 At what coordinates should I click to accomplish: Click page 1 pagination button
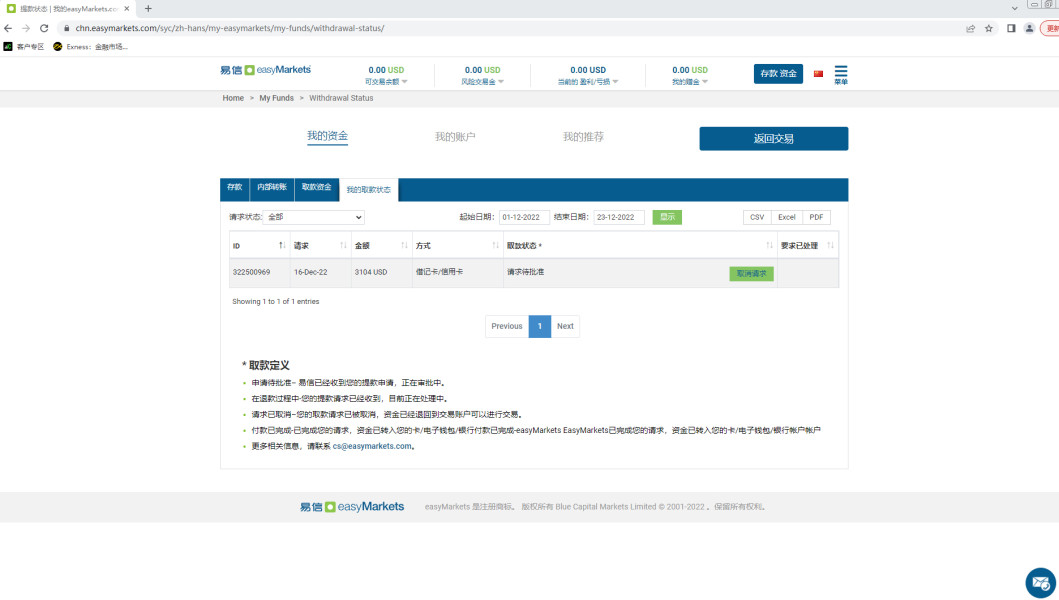[540, 326]
